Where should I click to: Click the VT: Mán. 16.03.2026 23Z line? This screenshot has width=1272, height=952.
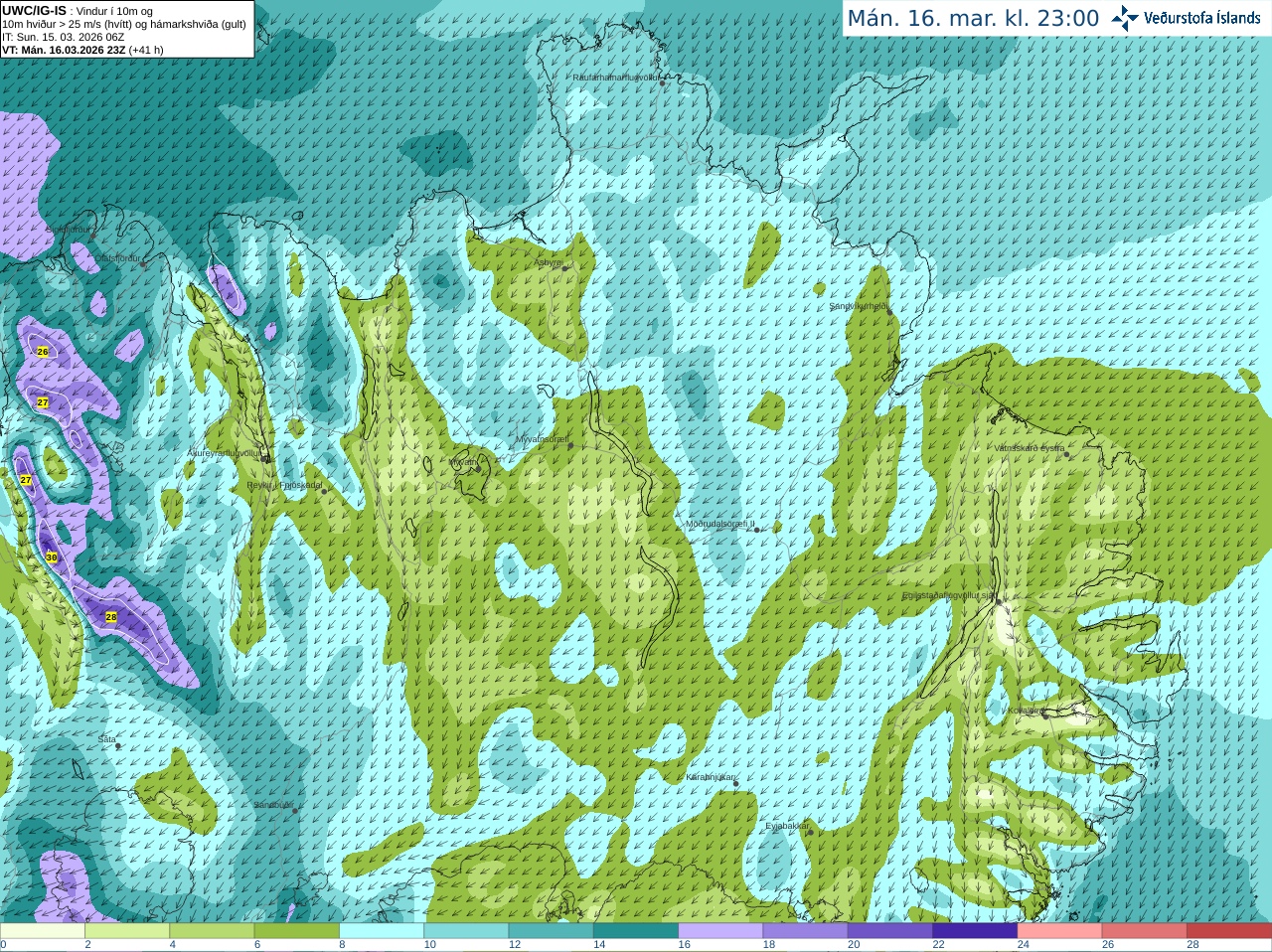pyautogui.click(x=83, y=50)
